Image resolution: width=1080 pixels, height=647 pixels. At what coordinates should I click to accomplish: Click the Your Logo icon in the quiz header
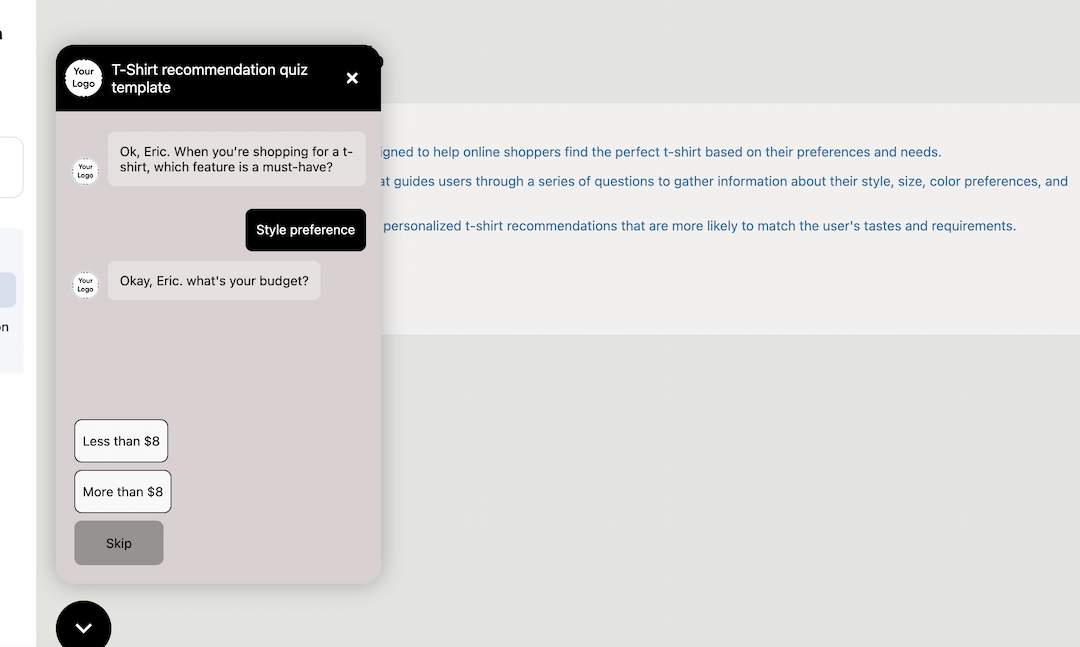tap(83, 78)
